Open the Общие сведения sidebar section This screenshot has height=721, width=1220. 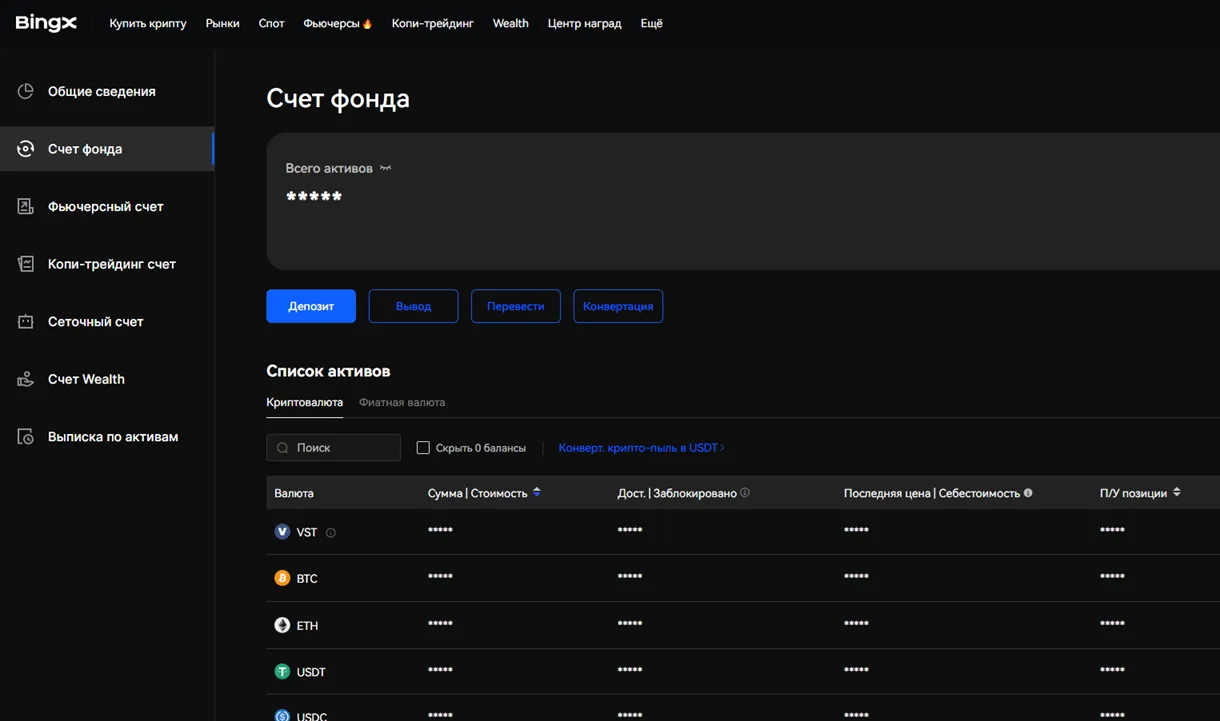click(101, 90)
